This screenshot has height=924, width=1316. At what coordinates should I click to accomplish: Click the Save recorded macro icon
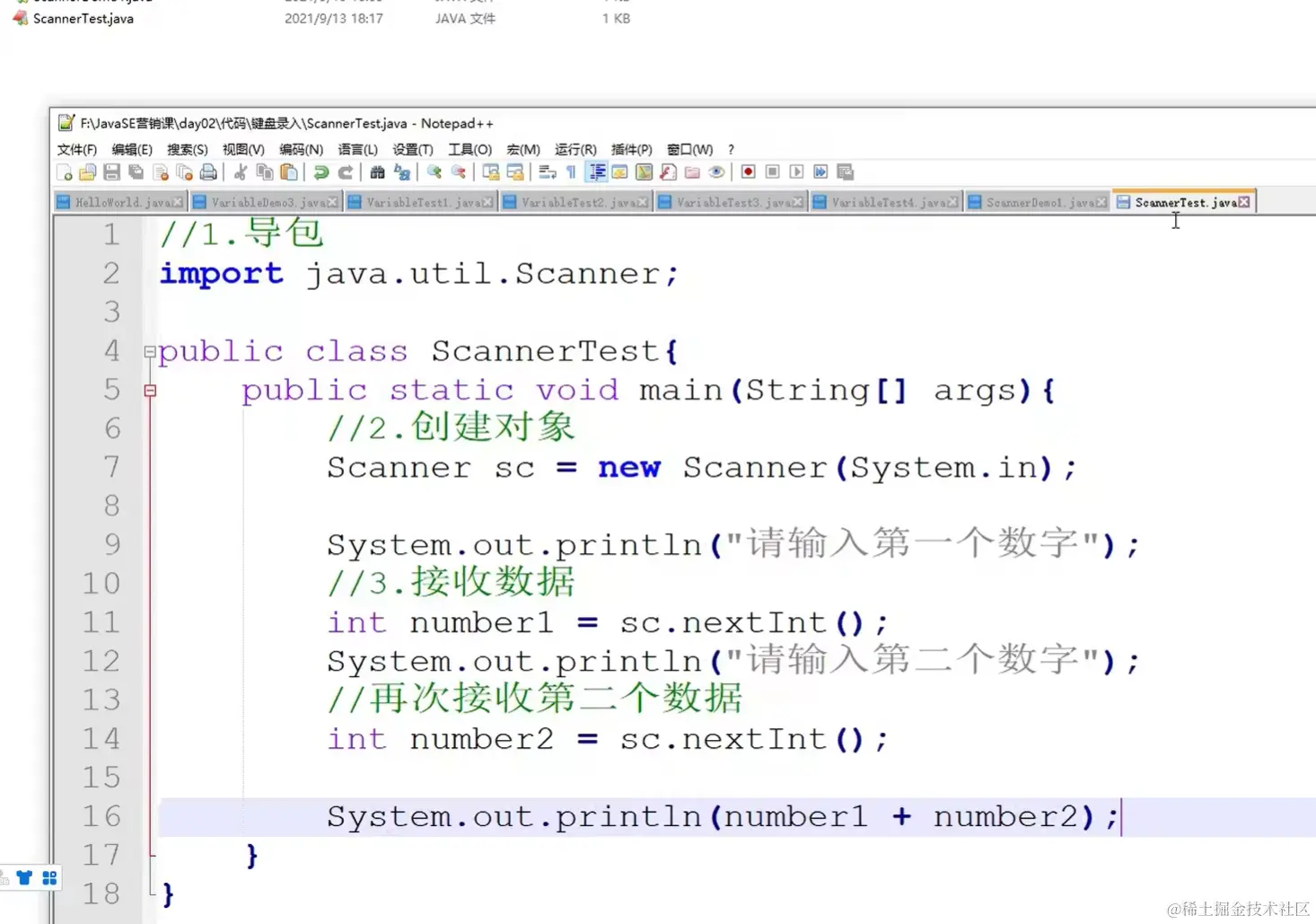(845, 172)
